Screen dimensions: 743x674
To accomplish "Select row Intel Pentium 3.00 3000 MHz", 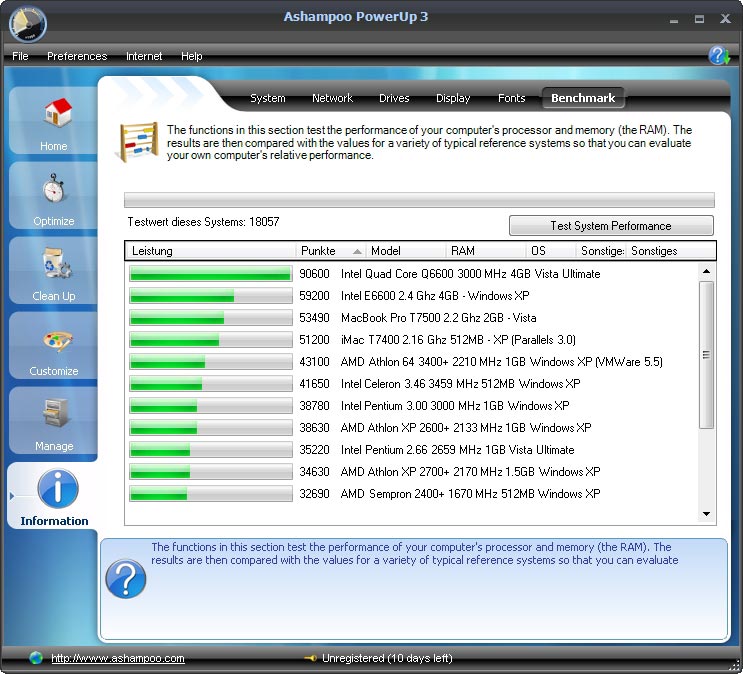I will (412, 406).
